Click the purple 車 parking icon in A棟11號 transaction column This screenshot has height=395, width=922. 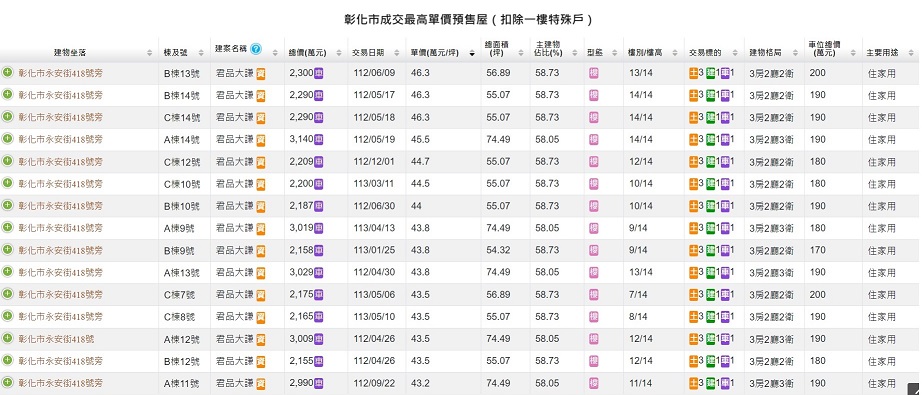pos(725,383)
